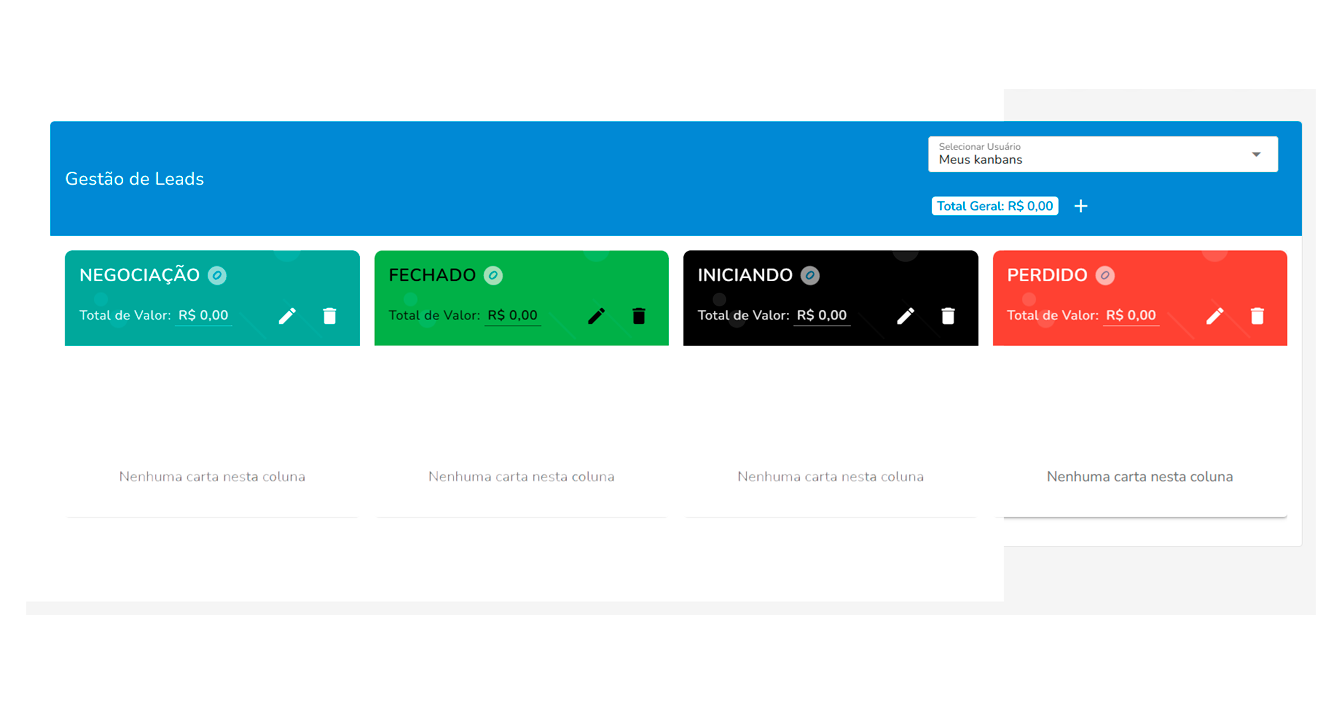Click the color circle beside FECHADO title
The height and width of the screenshot is (704, 1342).
pyautogui.click(x=493, y=275)
